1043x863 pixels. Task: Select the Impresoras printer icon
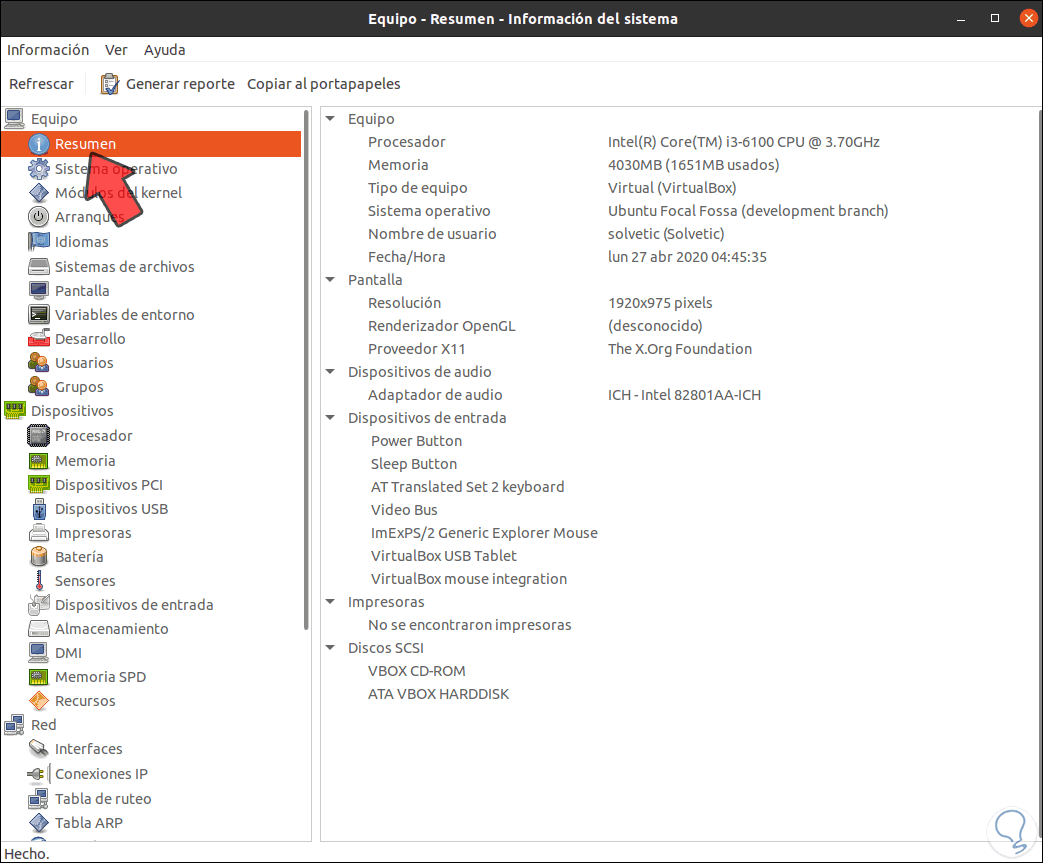pos(39,533)
